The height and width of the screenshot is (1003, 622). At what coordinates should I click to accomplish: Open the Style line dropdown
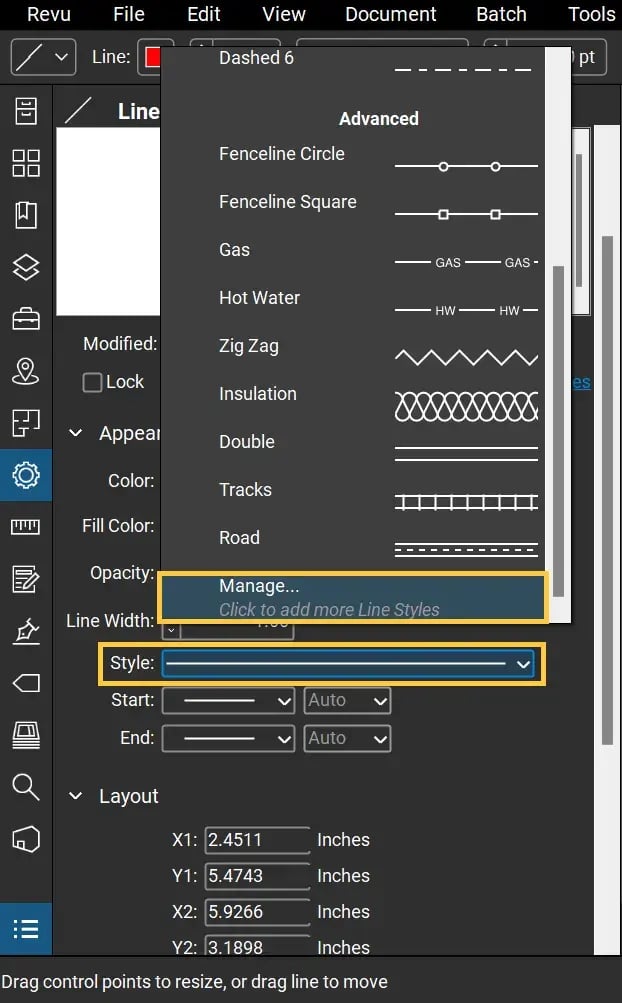(x=348, y=664)
